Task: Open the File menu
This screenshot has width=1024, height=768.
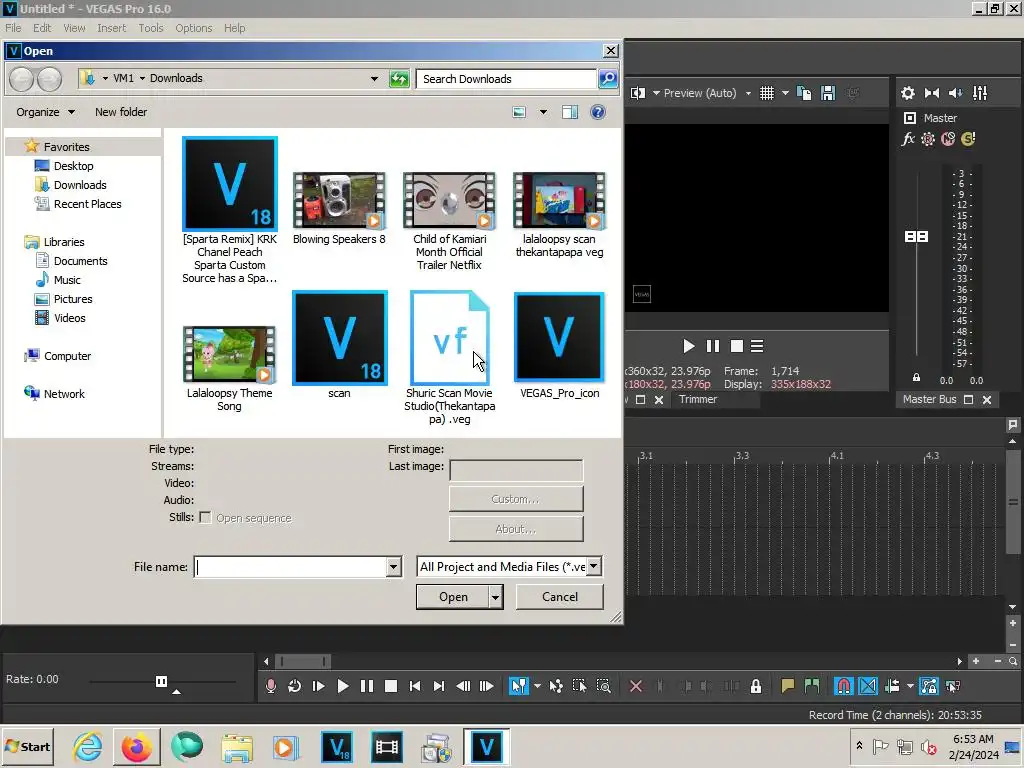Action: pyautogui.click(x=13, y=28)
